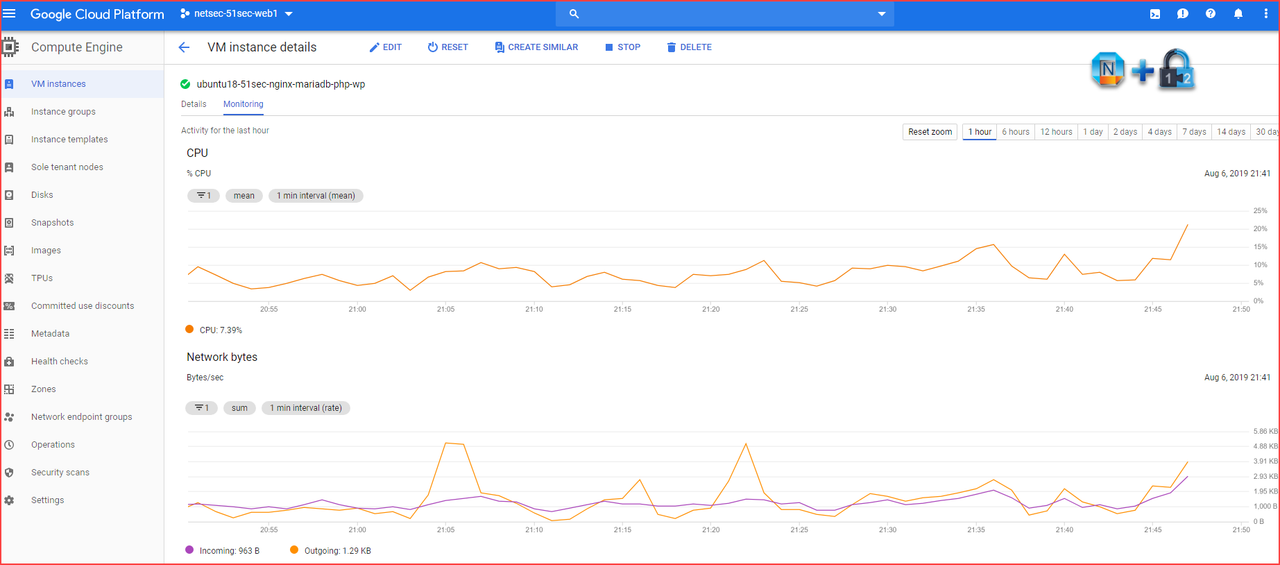Switch to the Monitoring tab
This screenshot has width=1280, height=565.
click(243, 104)
